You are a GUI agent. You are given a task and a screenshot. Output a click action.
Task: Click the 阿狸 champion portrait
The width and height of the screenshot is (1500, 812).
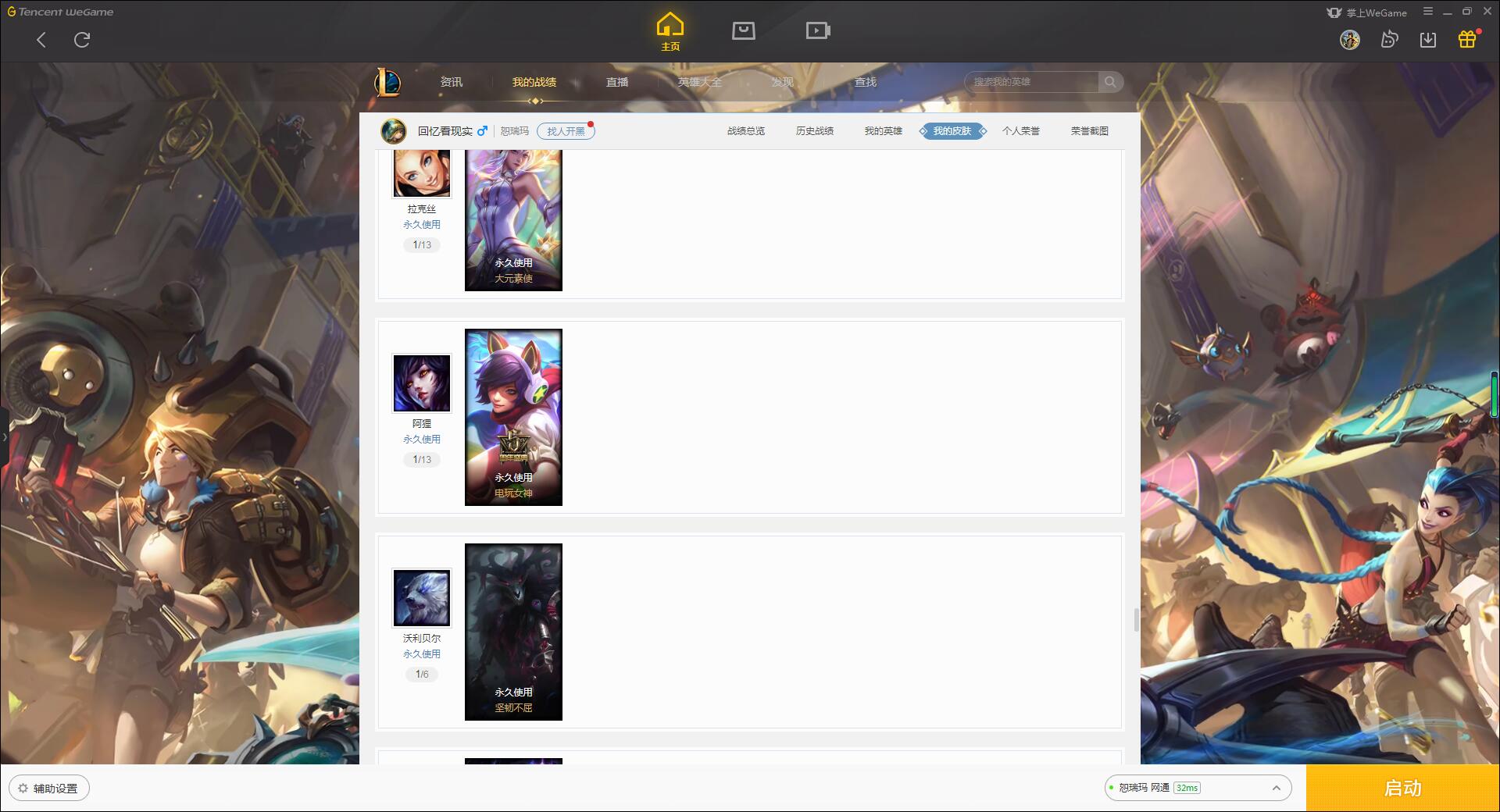422,383
